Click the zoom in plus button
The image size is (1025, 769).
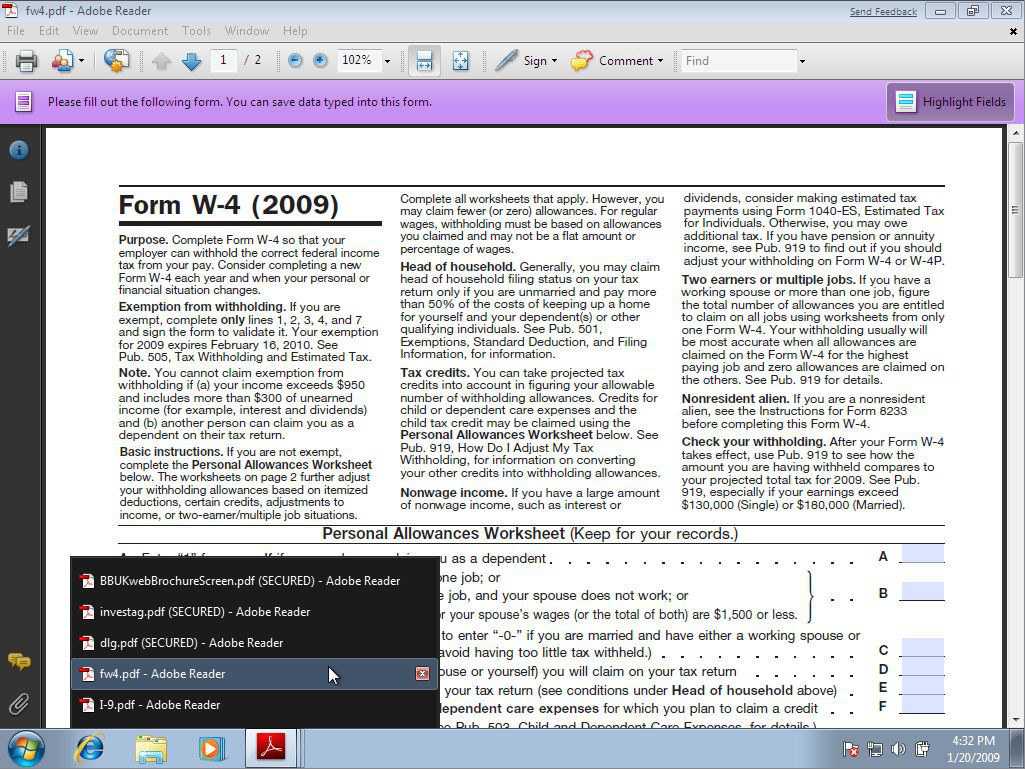(320, 61)
